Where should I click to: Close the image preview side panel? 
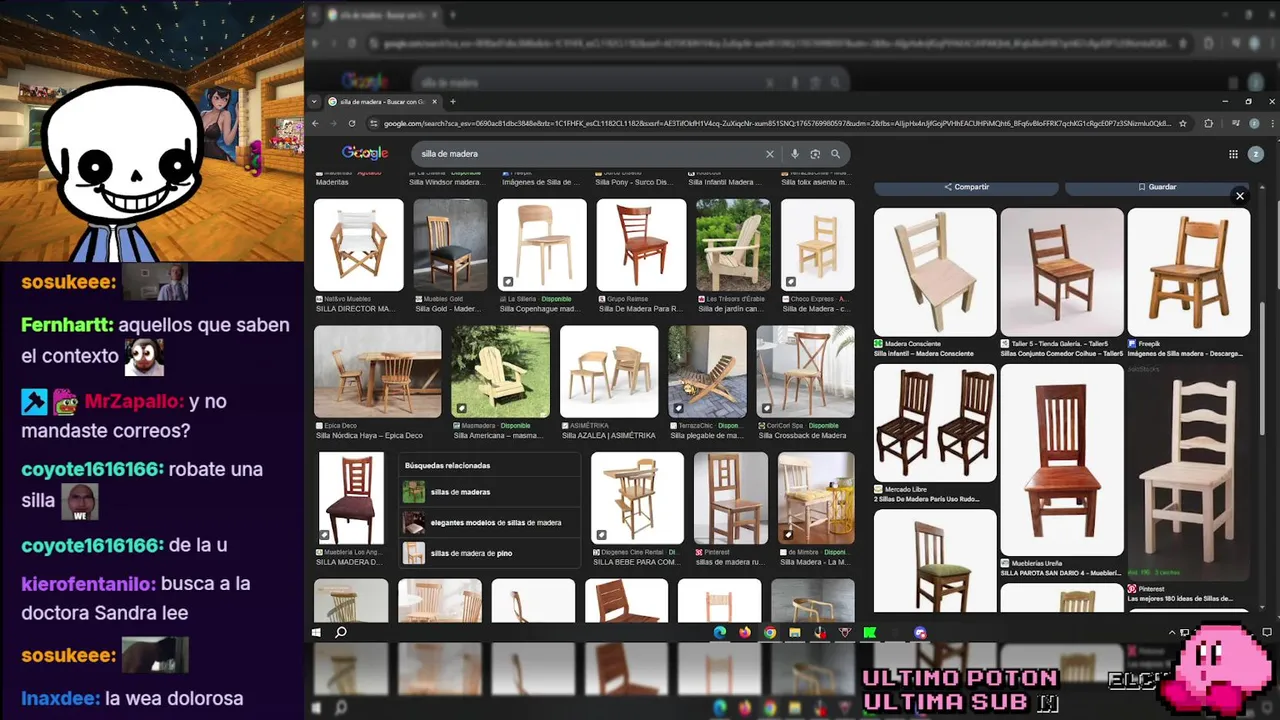[1240, 196]
